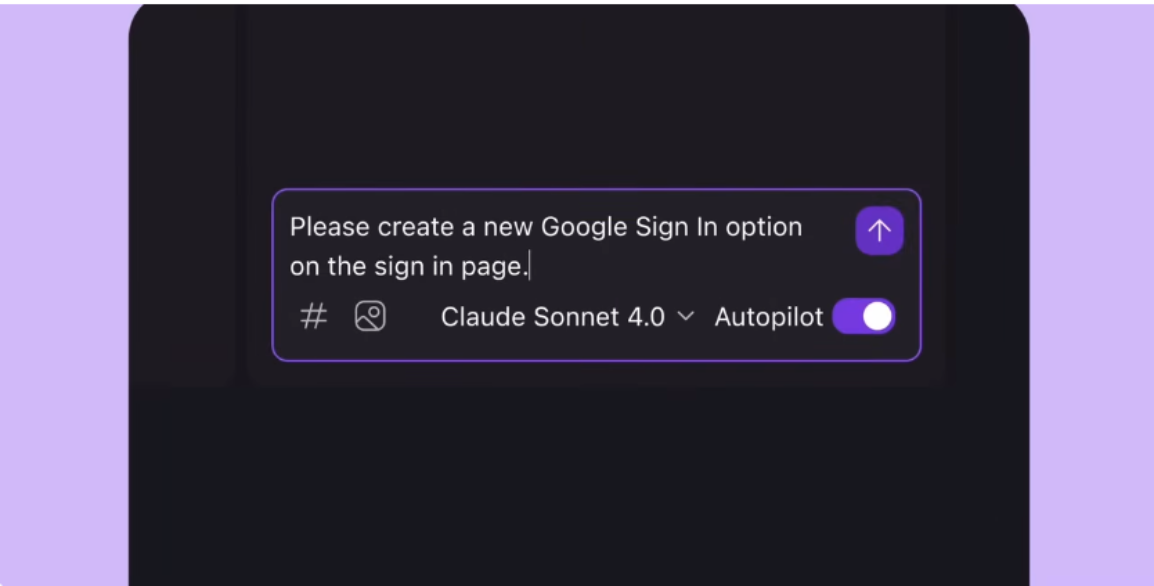Click the white knob of Autopilot switch
This screenshot has width=1154, height=586.
[877, 317]
